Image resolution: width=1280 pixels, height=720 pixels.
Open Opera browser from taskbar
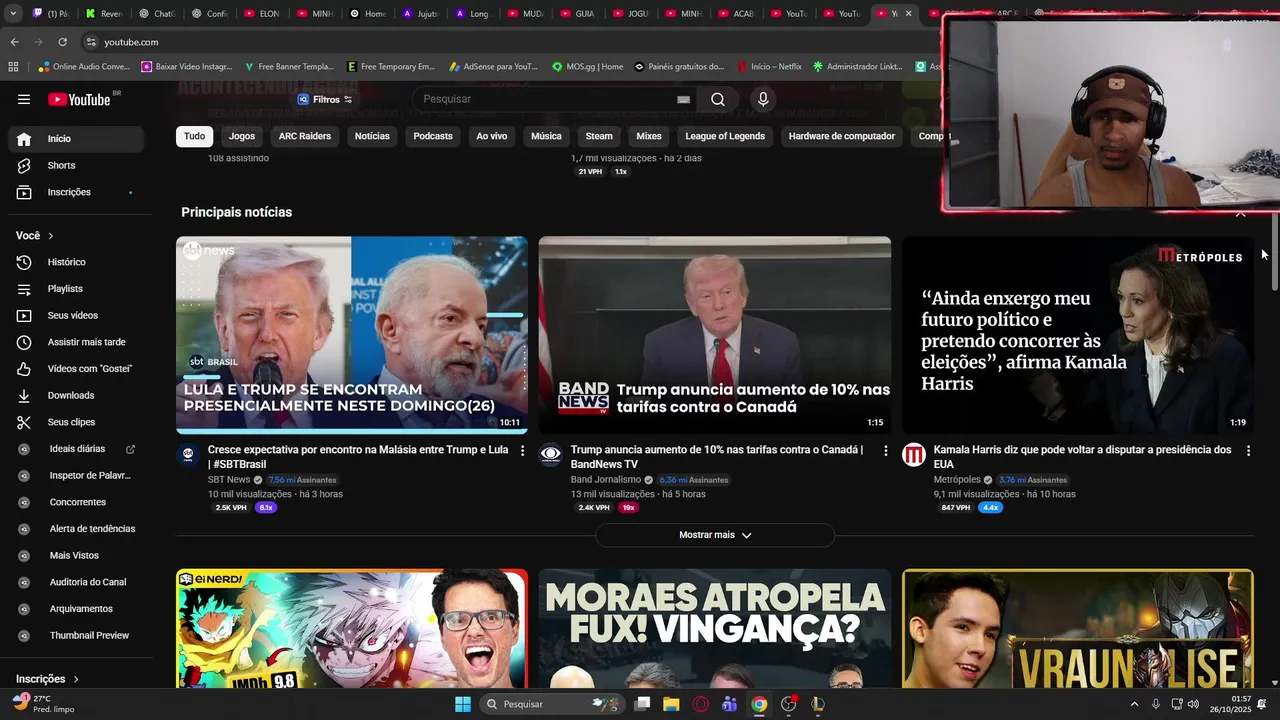pyautogui.click(x=700, y=704)
